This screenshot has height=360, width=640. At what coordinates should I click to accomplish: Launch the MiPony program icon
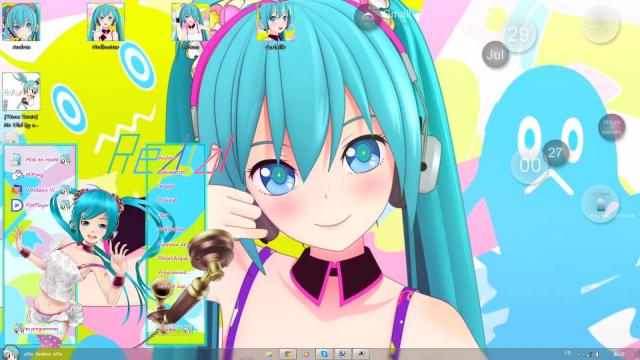pos(16,175)
